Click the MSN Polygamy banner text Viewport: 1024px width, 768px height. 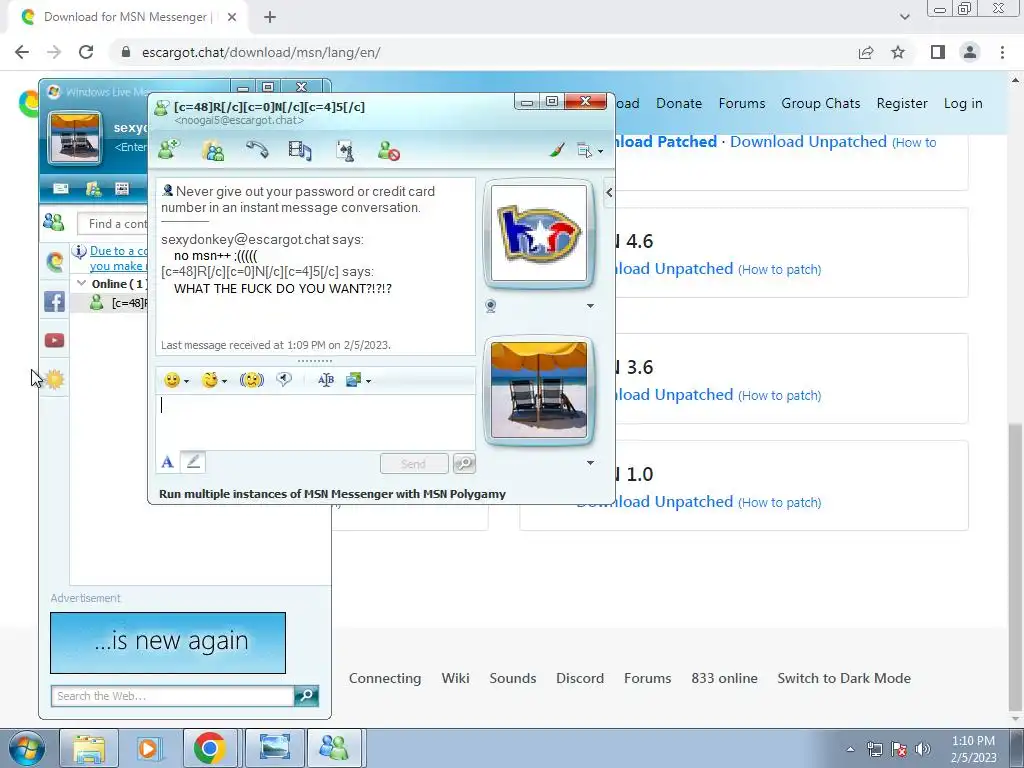point(332,494)
